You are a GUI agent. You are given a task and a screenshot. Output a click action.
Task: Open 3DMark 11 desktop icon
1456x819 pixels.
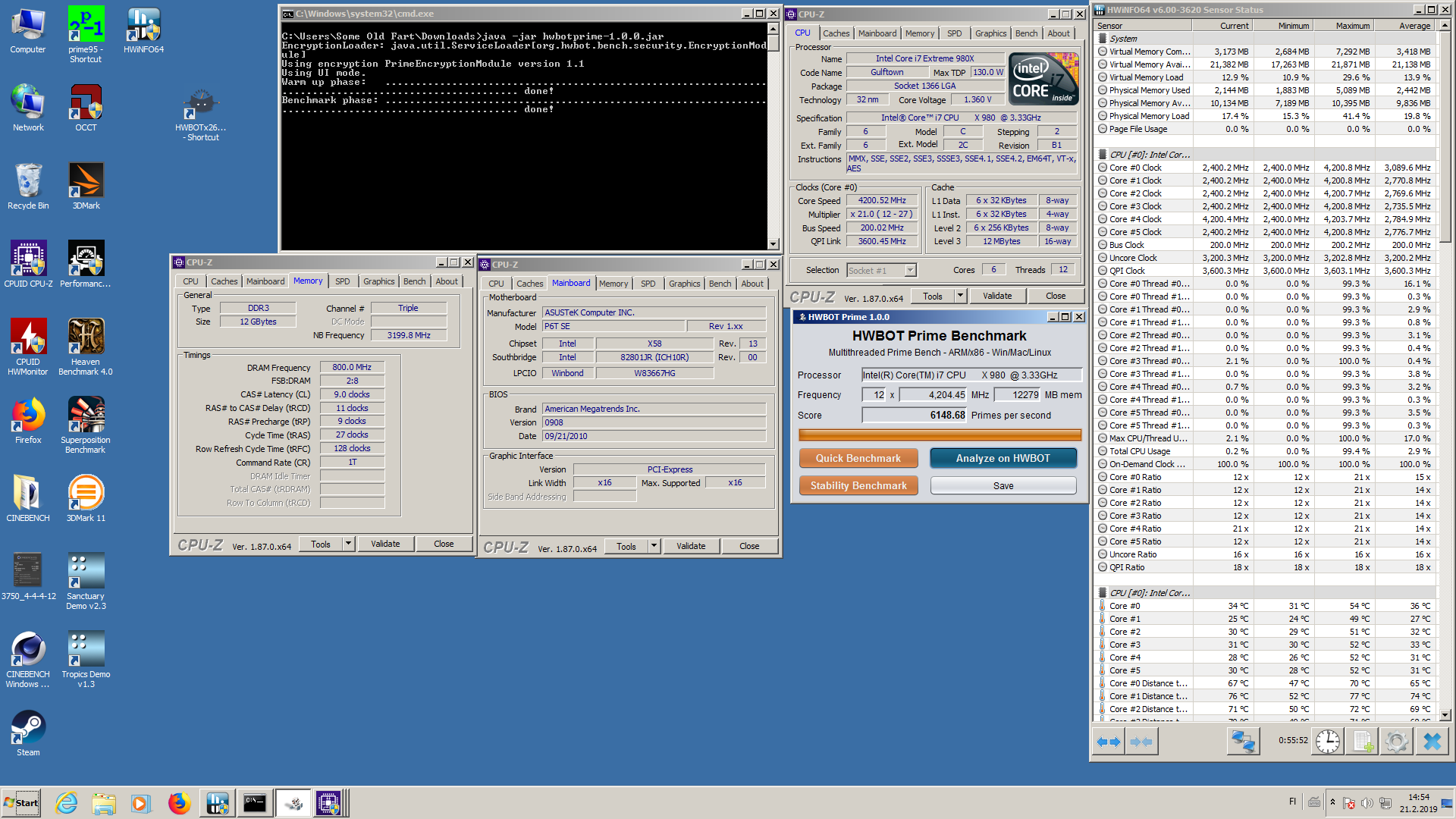click(x=86, y=499)
